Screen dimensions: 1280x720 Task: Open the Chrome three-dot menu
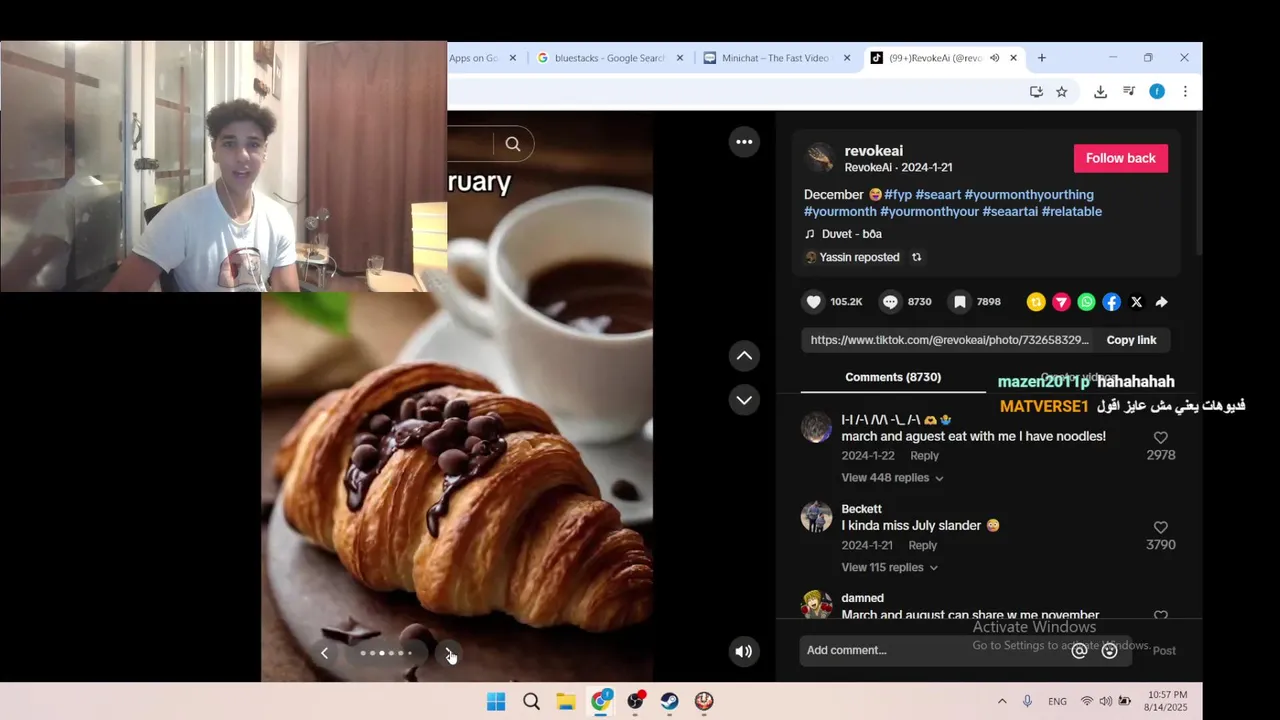[x=1185, y=92]
